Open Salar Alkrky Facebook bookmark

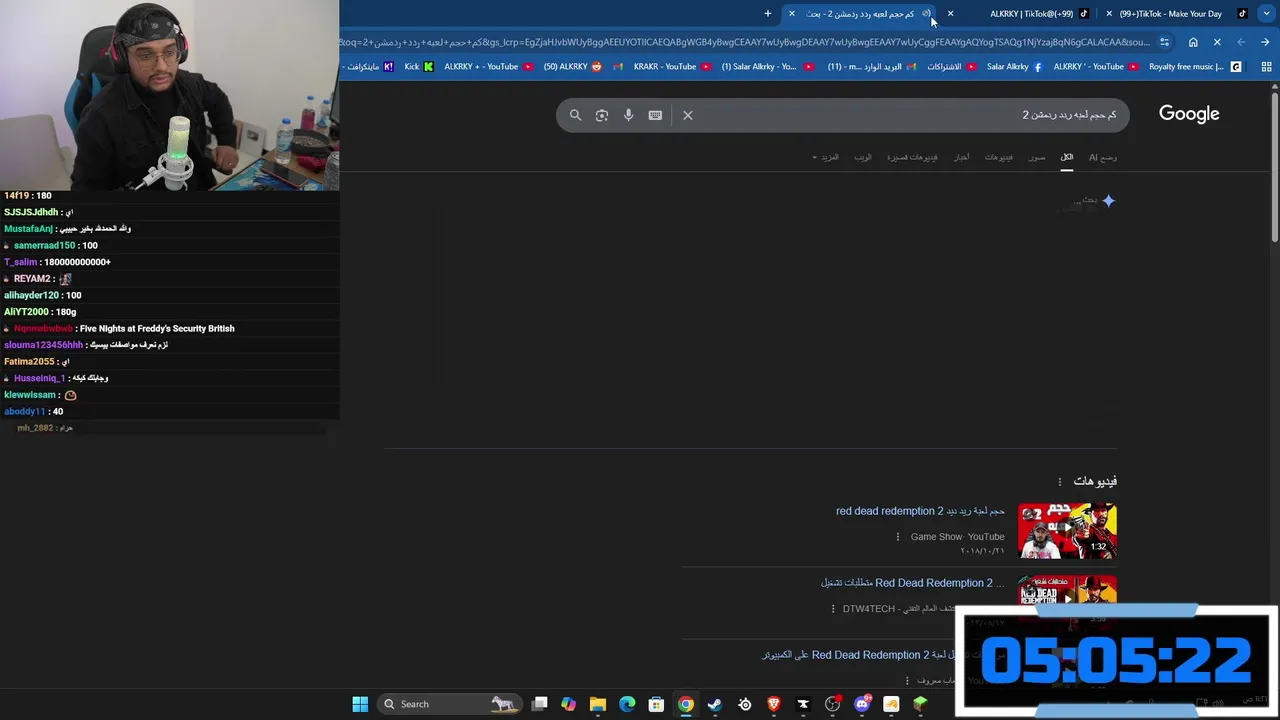(x=1014, y=67)
